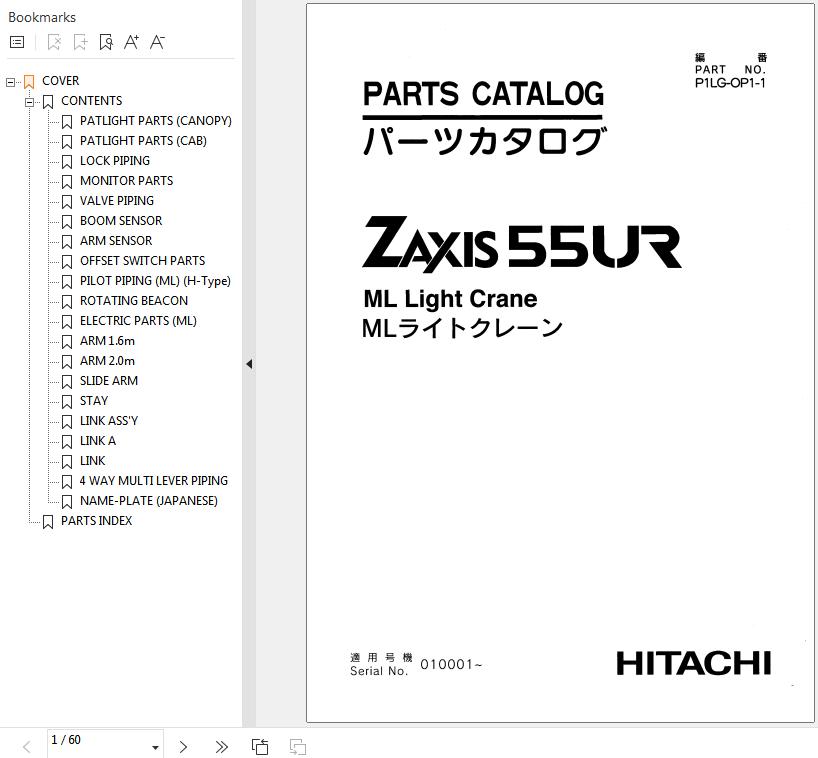Click the ML Light Crane subtitle
Viewport: 818px width, 758px height.
coord(450,299)
